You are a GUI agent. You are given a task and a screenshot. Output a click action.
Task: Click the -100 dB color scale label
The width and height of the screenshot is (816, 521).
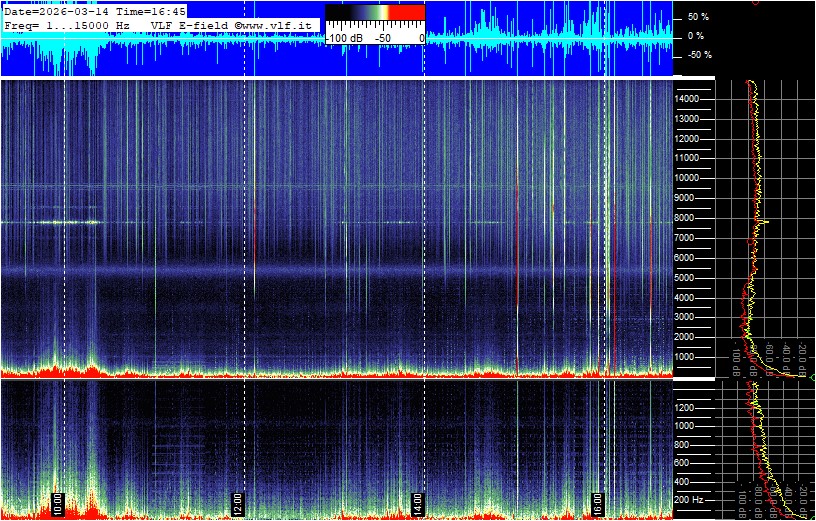344,38
